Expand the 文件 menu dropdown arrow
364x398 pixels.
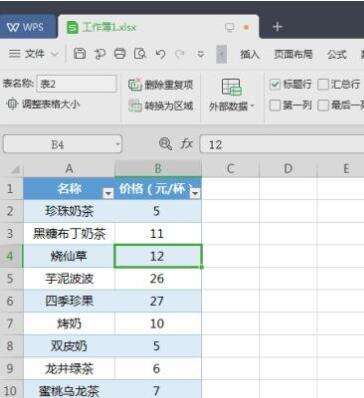pos(55,54)
